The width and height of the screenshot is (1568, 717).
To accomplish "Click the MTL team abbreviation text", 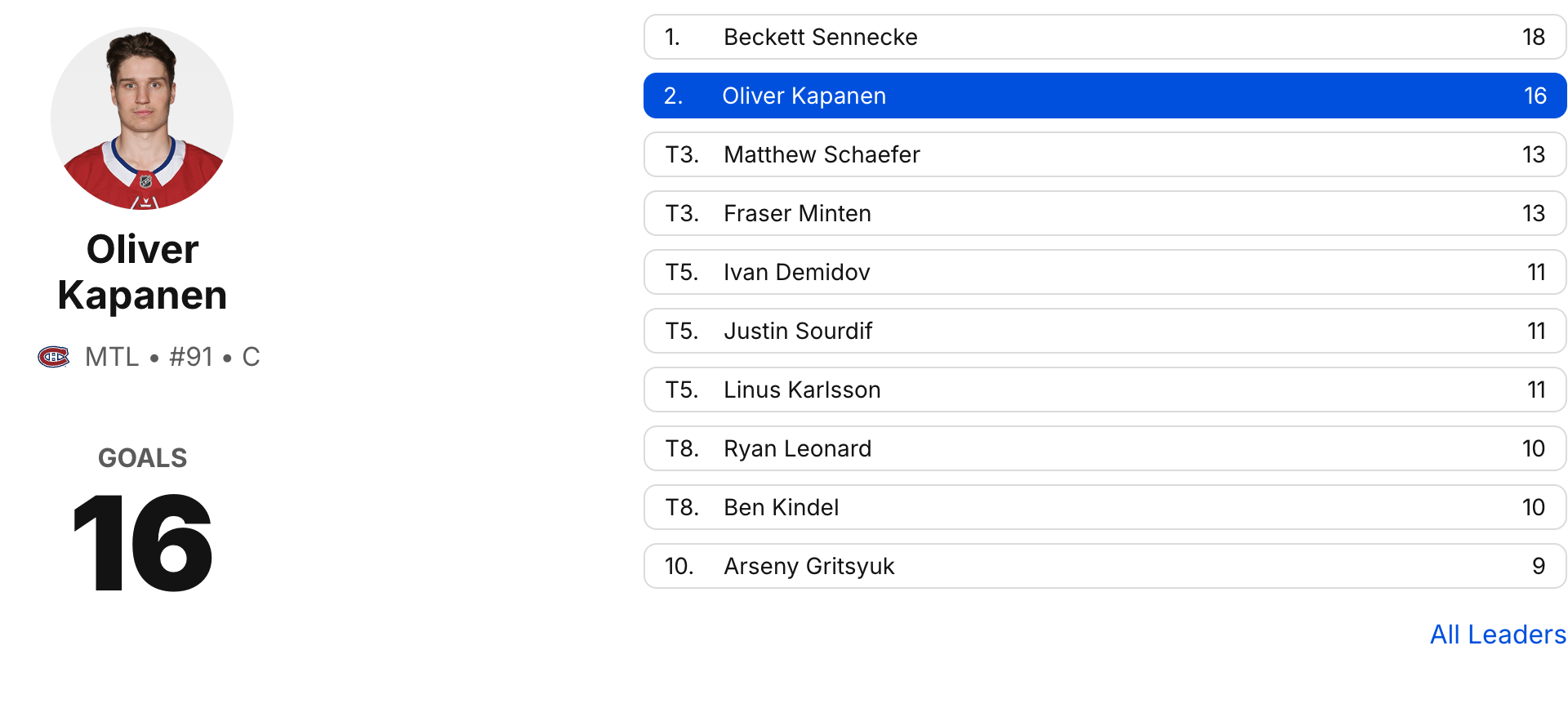I will click(x=112, y=357).
